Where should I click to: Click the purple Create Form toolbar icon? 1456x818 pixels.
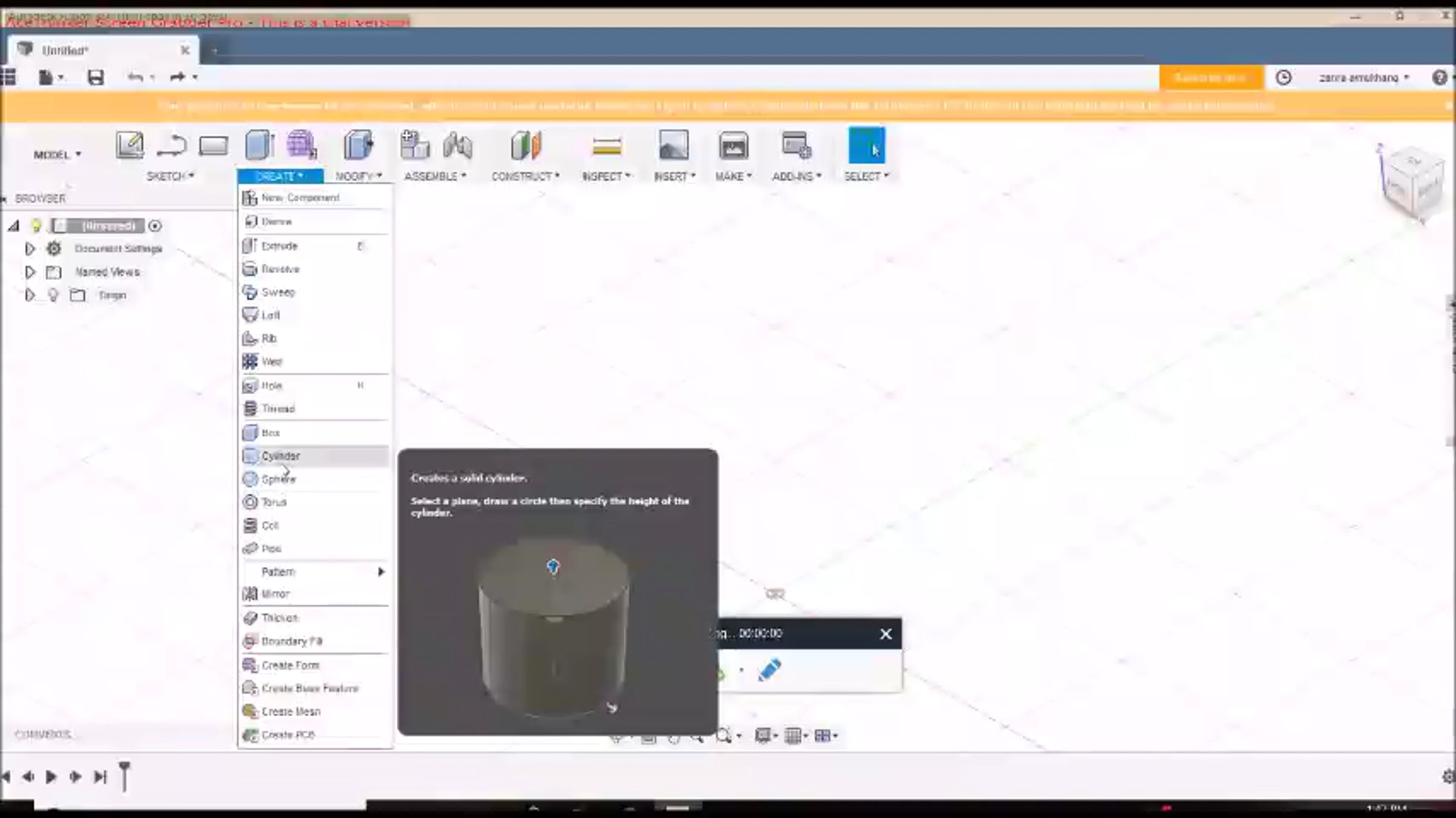click(x=302, y=146)
